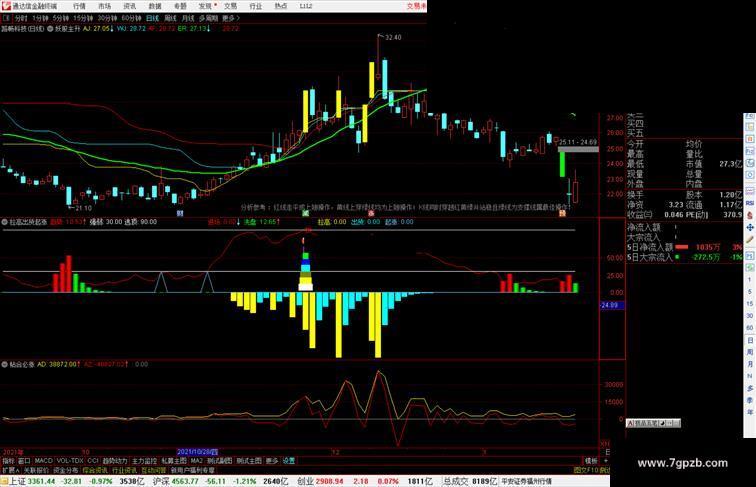756x487 pixels.
Task: Click the IME toolbar A icon
Action: click(x=630, y=423)
